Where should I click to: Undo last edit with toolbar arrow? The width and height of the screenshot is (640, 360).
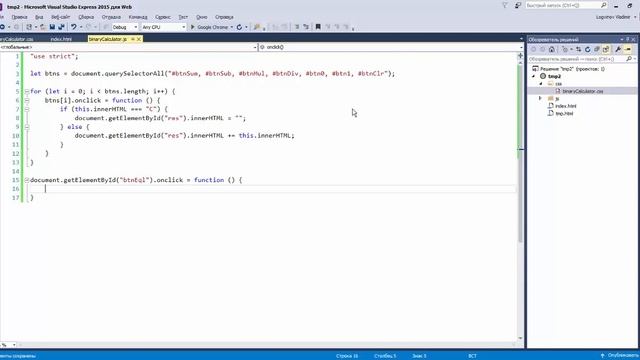[73, 27]
